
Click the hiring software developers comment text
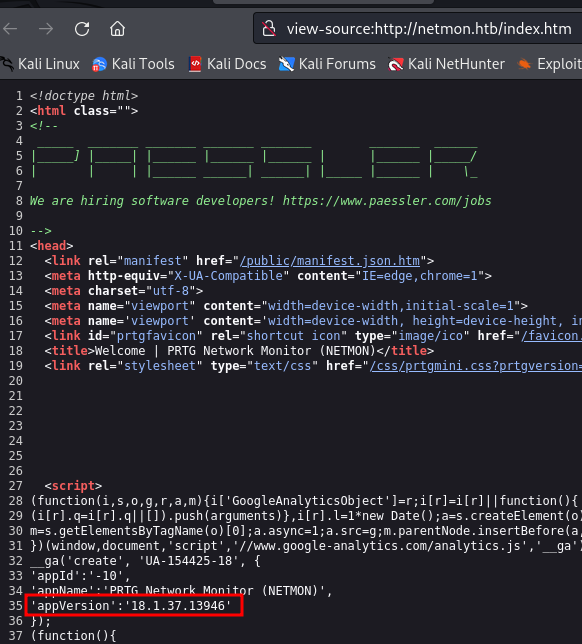(x=260, y=201)
